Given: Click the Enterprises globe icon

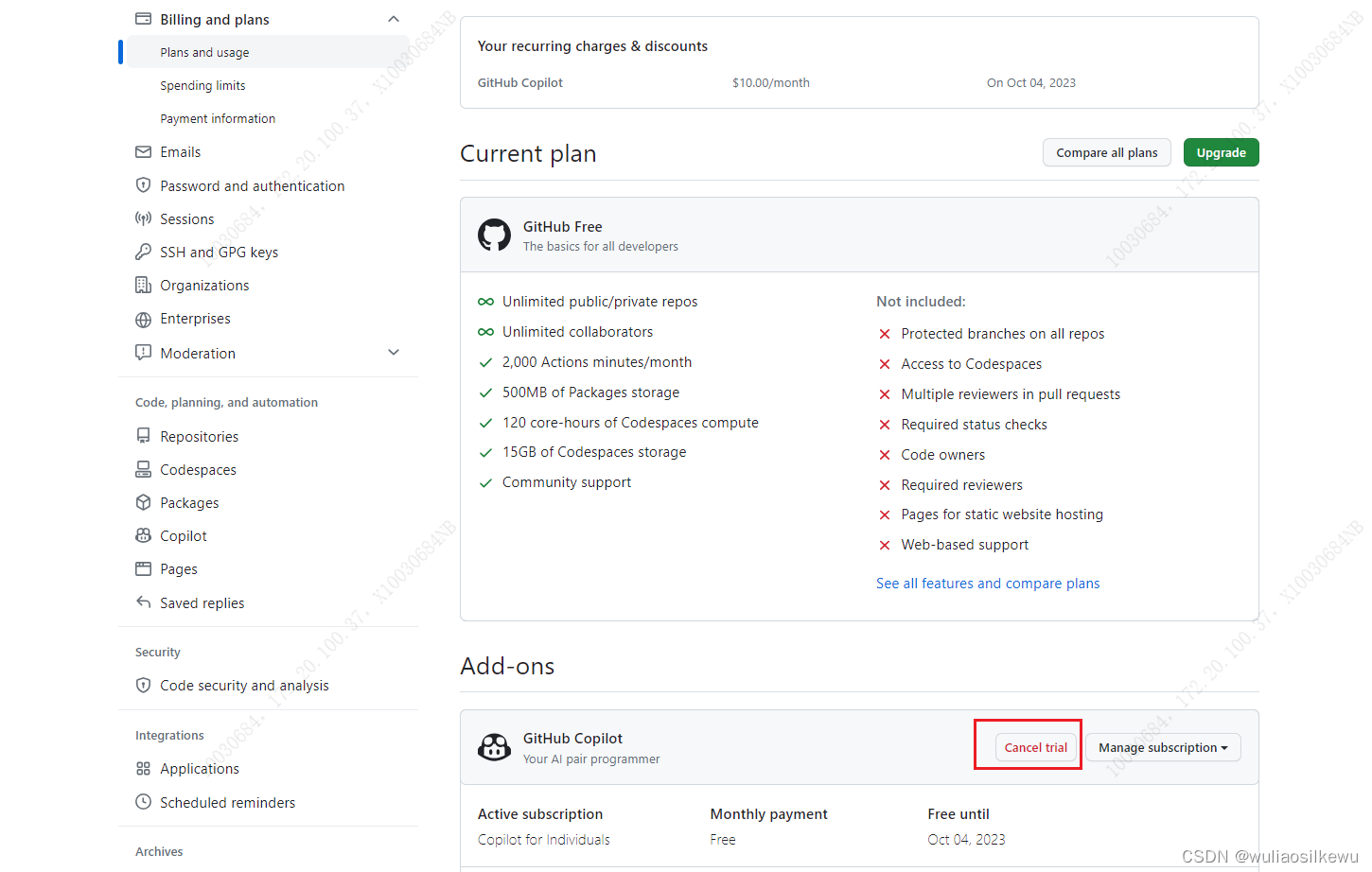Looking at the screenshot, I should [143, 319].
